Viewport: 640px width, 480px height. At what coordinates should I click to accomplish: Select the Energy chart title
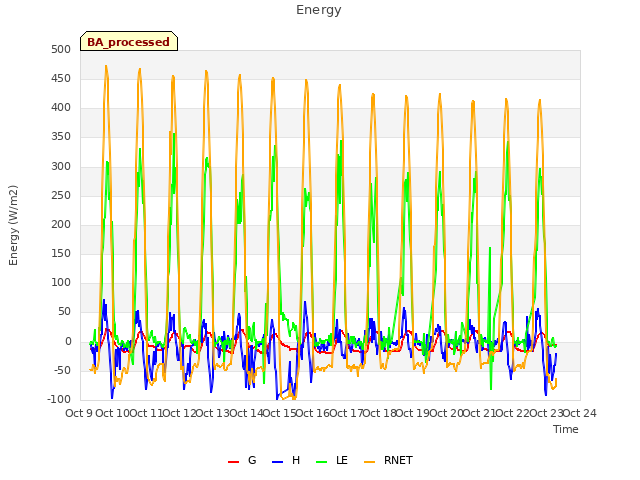[319, 10]
